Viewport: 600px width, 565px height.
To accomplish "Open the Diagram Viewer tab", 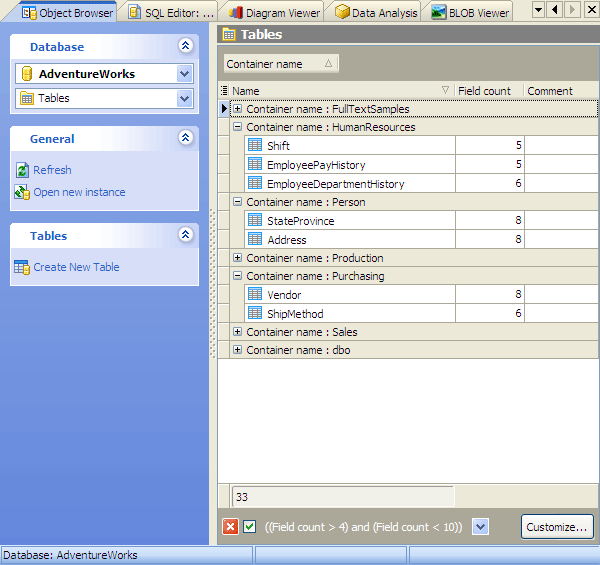I will click(x=274, y=13).
